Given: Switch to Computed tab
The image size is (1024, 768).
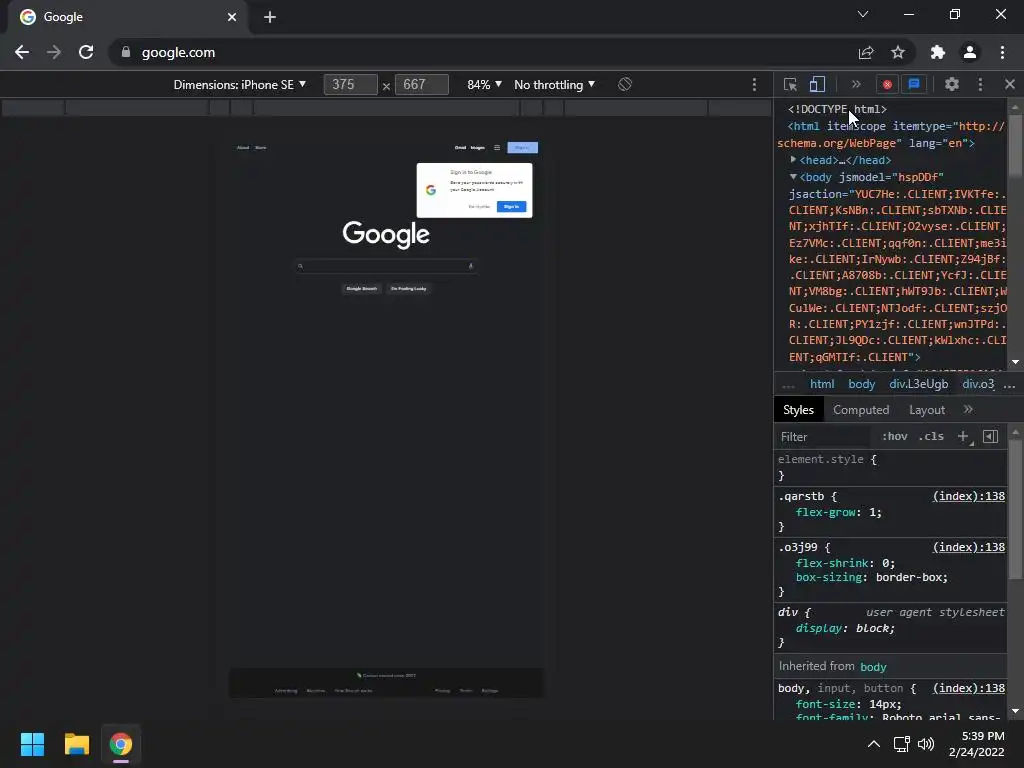Looking at the screenshot, I should [861, 409].
